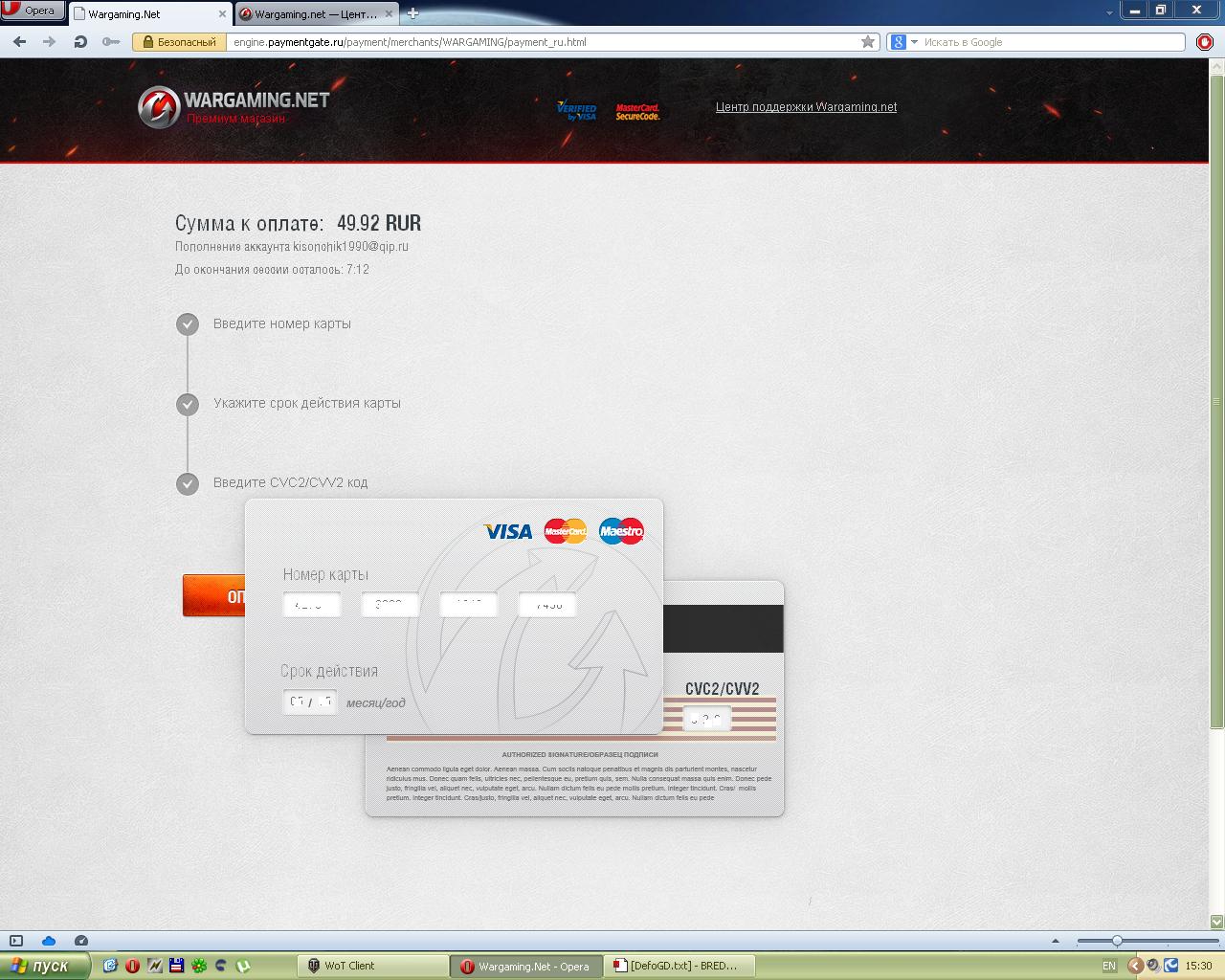Click the Maestro logo on the card
Screen dimensions: 1225x980
click(621, 531)
